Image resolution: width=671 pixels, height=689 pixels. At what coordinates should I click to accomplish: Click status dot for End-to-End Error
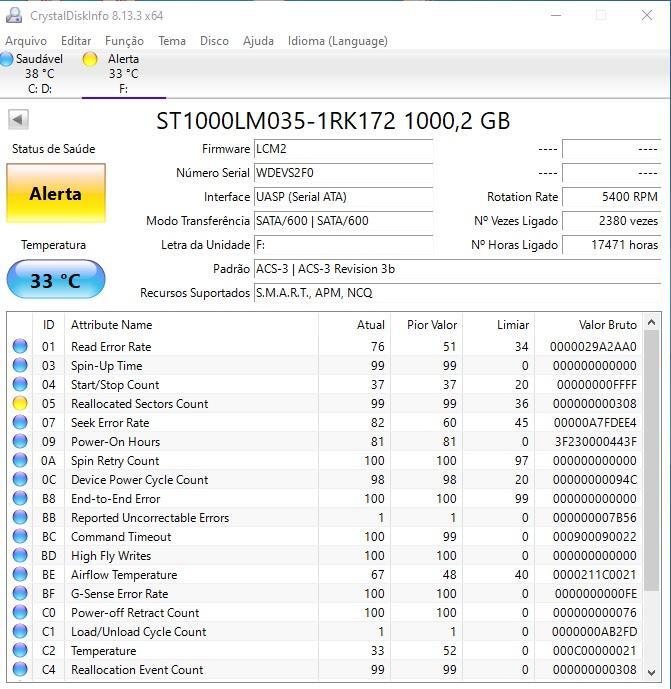tap(20, 498)
